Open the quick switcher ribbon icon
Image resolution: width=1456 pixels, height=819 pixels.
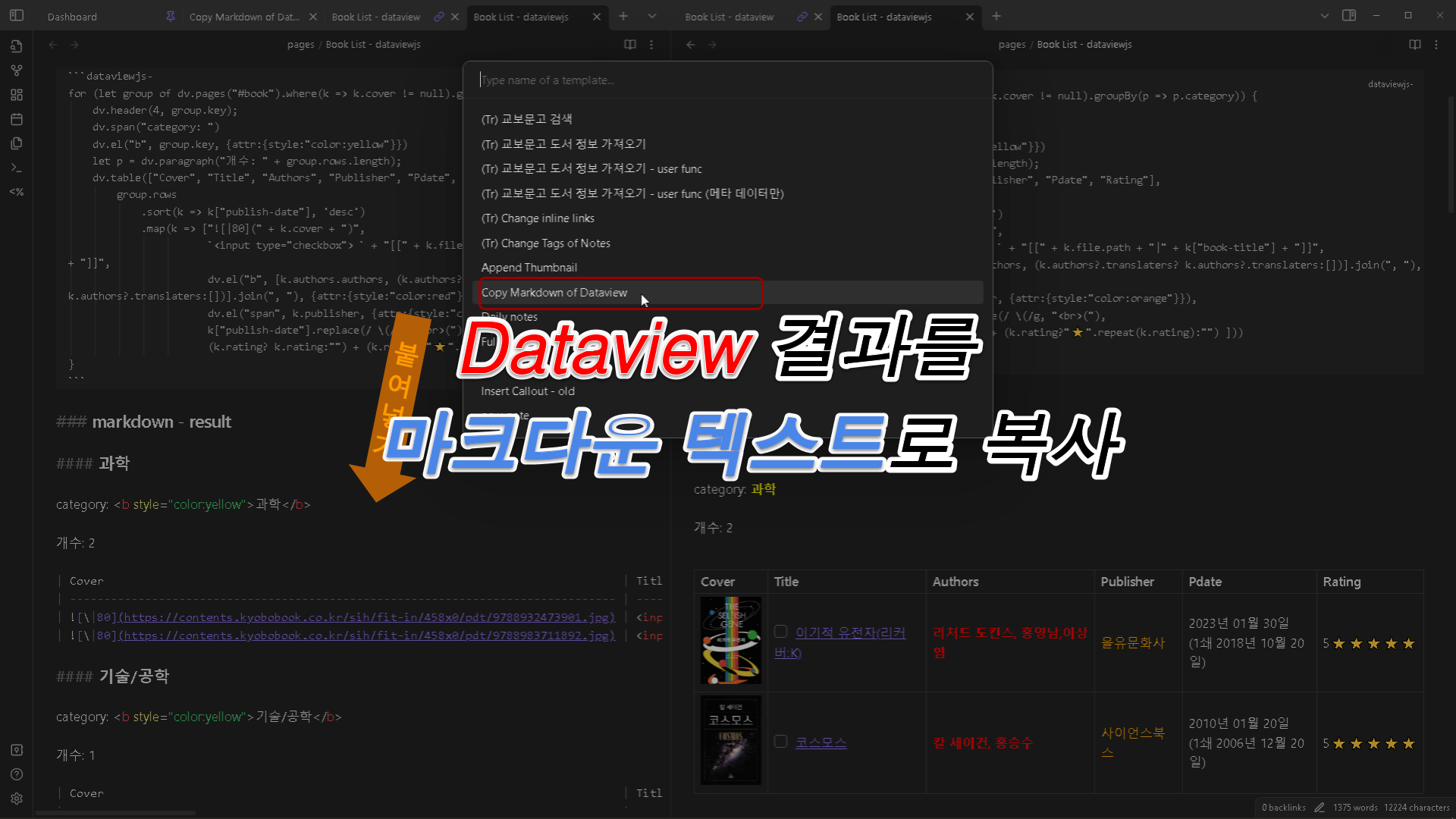pos(17,46)
